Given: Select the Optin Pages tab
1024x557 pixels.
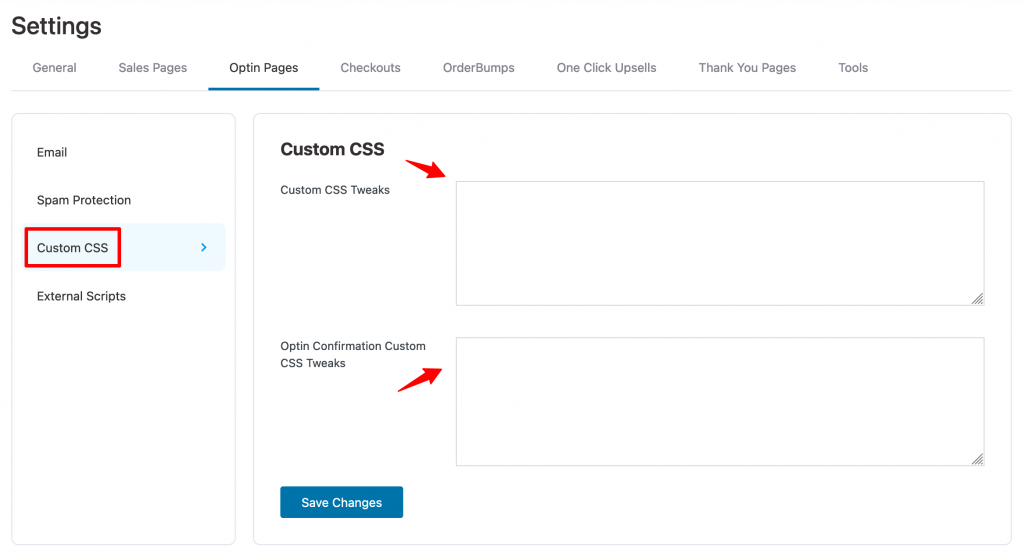Looking at the screenshot, I should [x=264, y=68].
